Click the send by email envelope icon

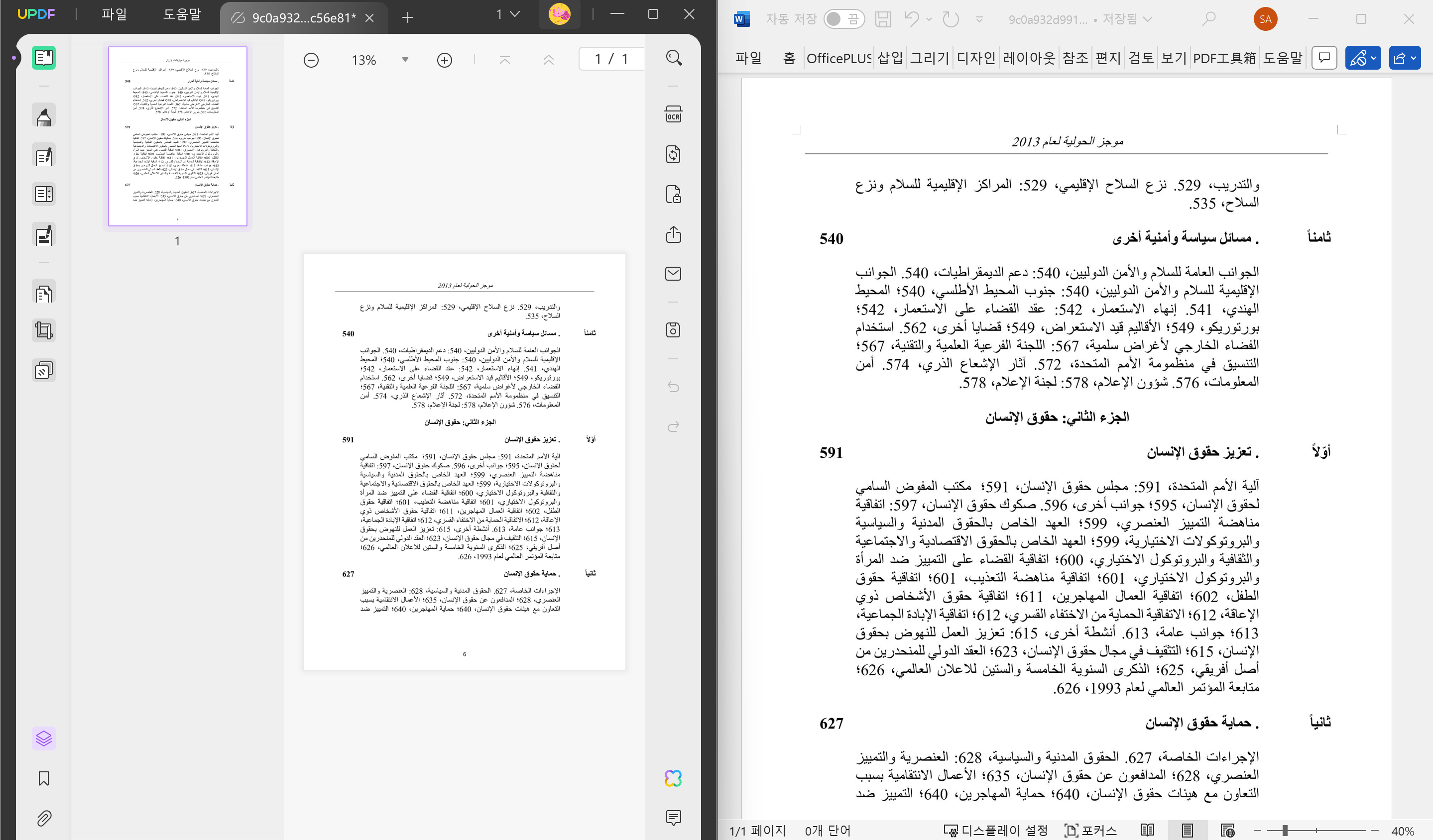[673, 274]
